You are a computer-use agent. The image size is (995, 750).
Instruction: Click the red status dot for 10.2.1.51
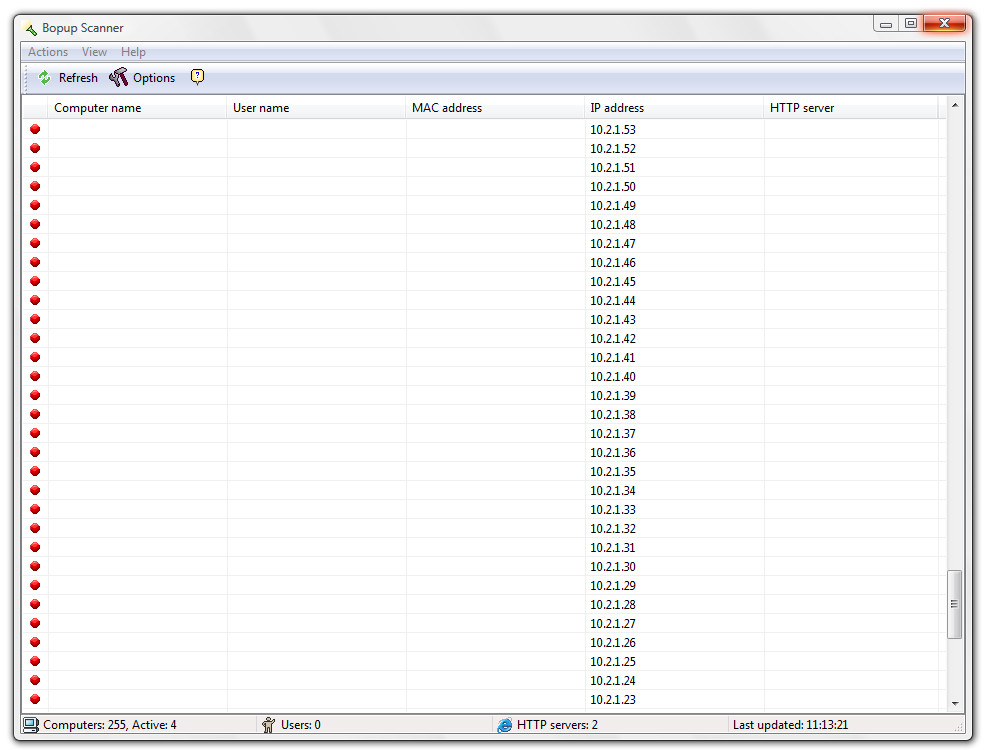(35, 167)
